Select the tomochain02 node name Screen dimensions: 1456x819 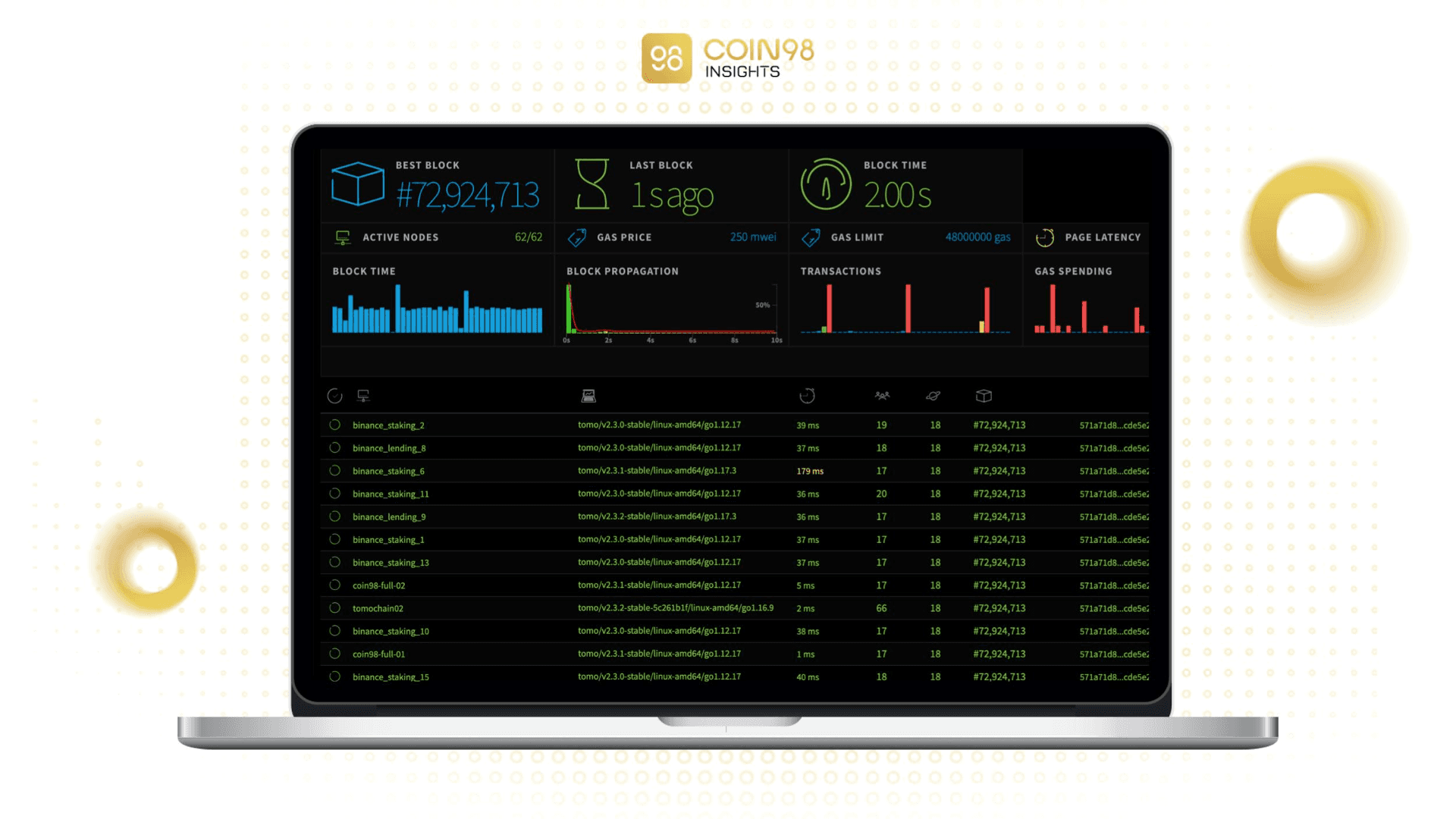378,608
